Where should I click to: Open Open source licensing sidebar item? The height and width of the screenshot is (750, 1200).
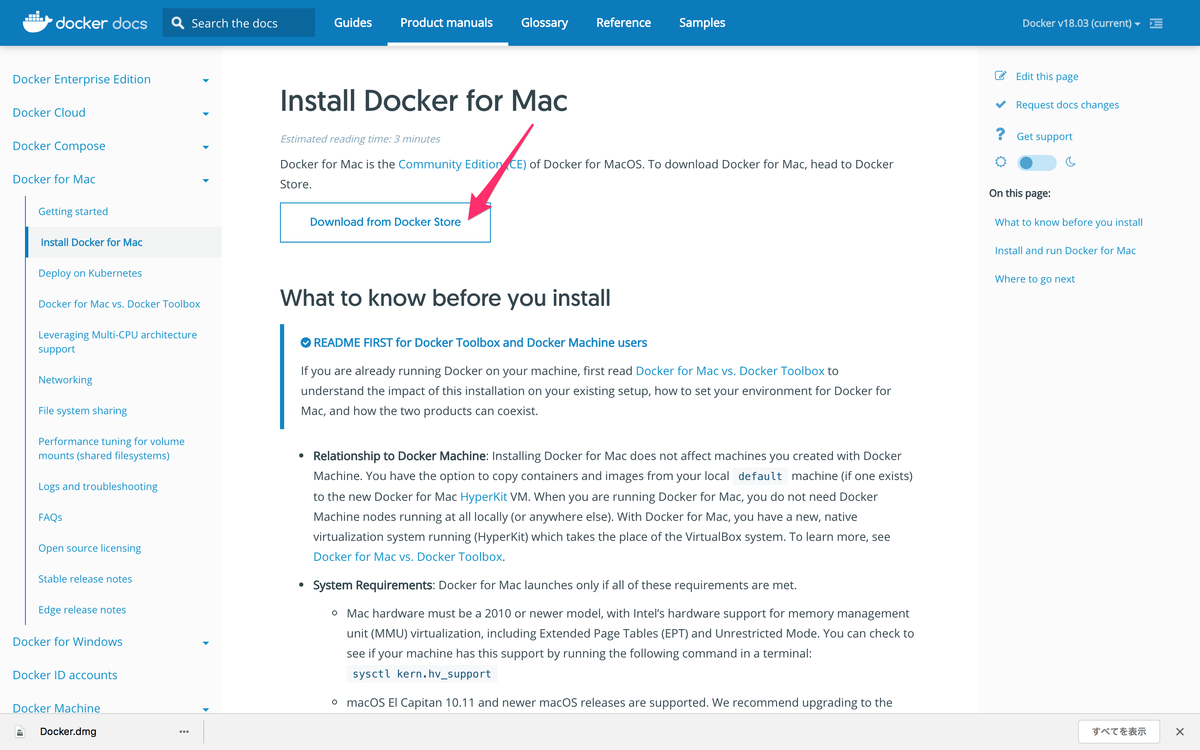pos(90,548)
